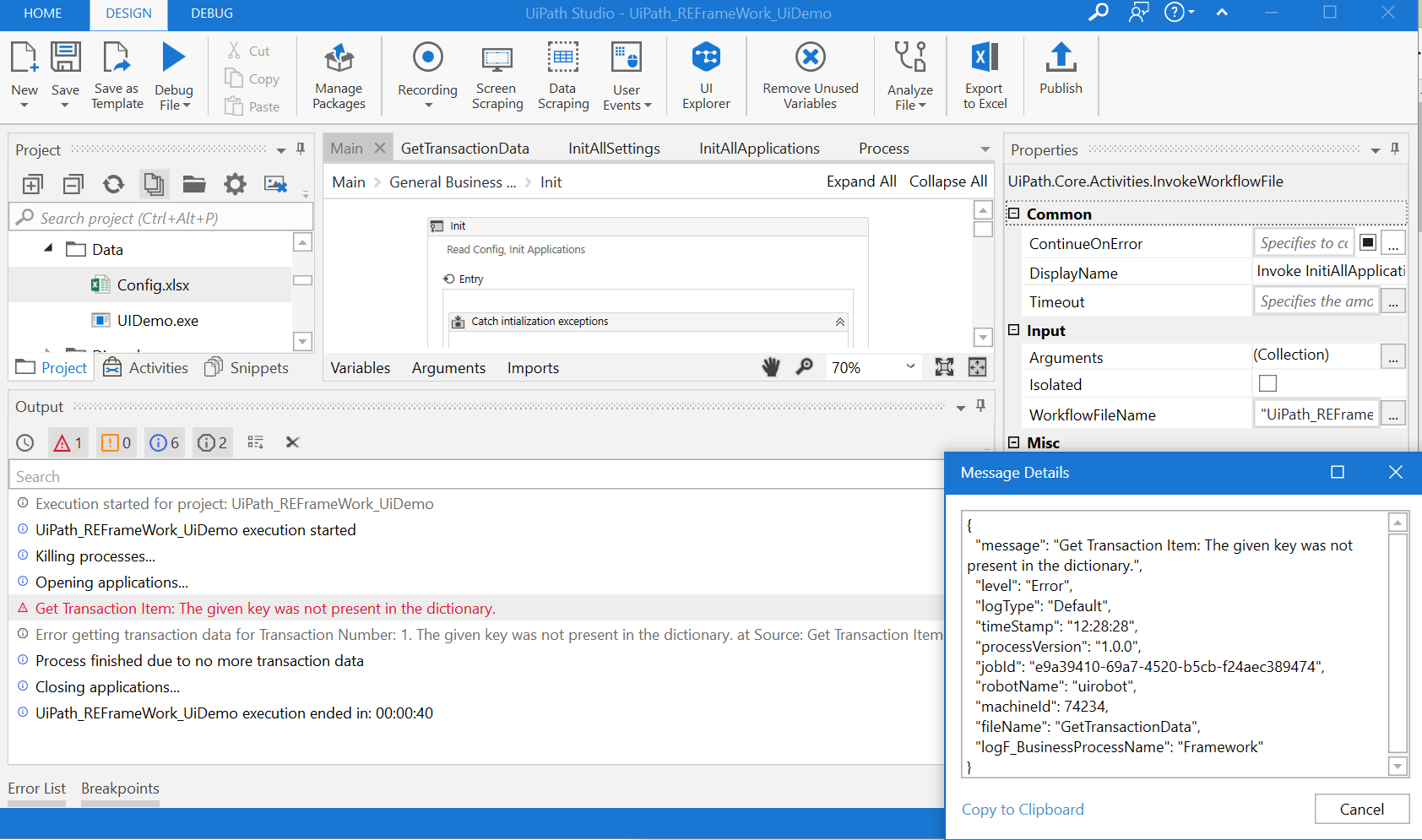The width and height of the screenshot is (1422, 840).
Task: Open the project folder icon
Action: point(194,184)
